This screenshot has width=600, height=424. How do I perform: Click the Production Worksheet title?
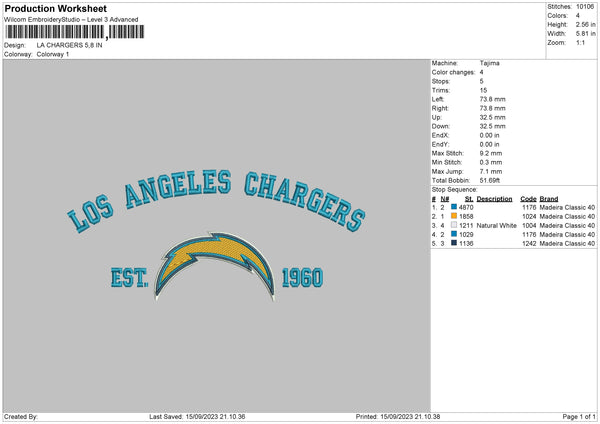coord(55,8)
